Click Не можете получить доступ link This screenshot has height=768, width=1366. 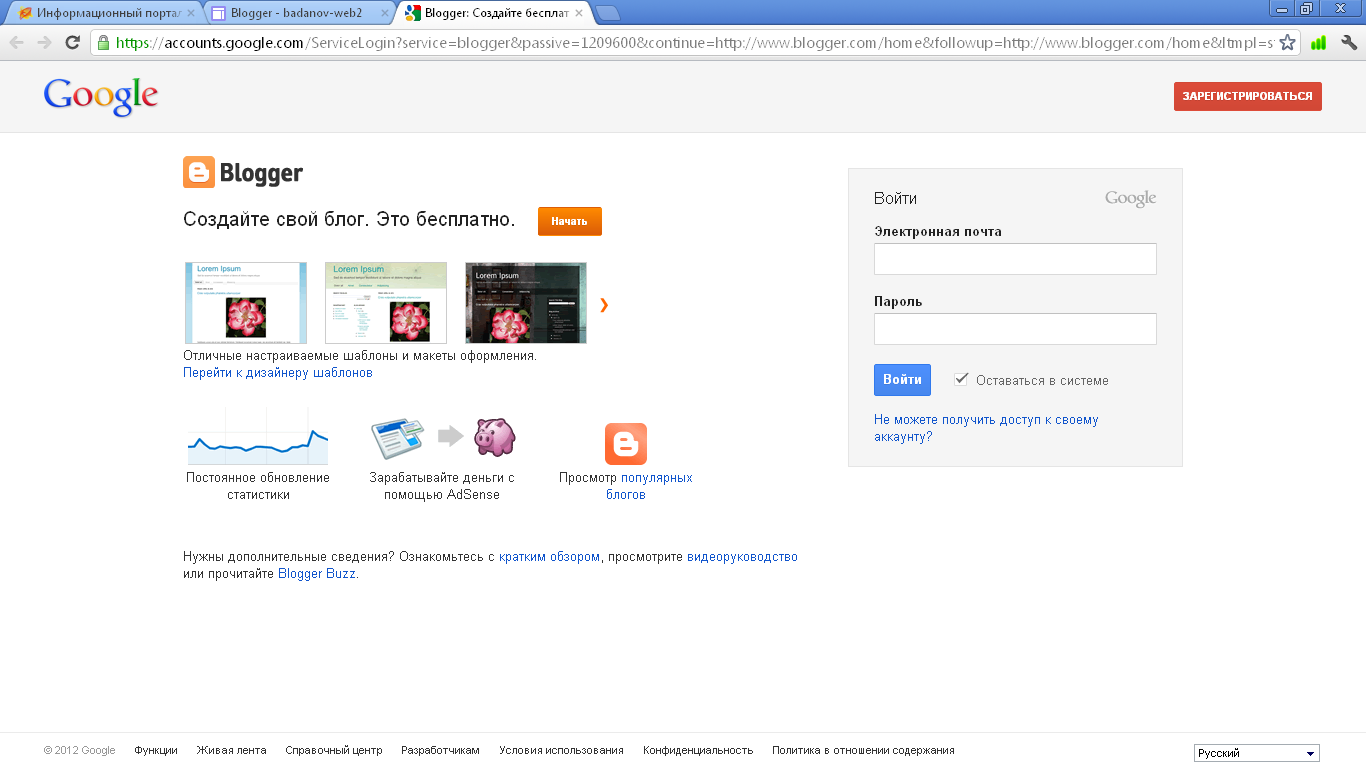tap(986, 428)
